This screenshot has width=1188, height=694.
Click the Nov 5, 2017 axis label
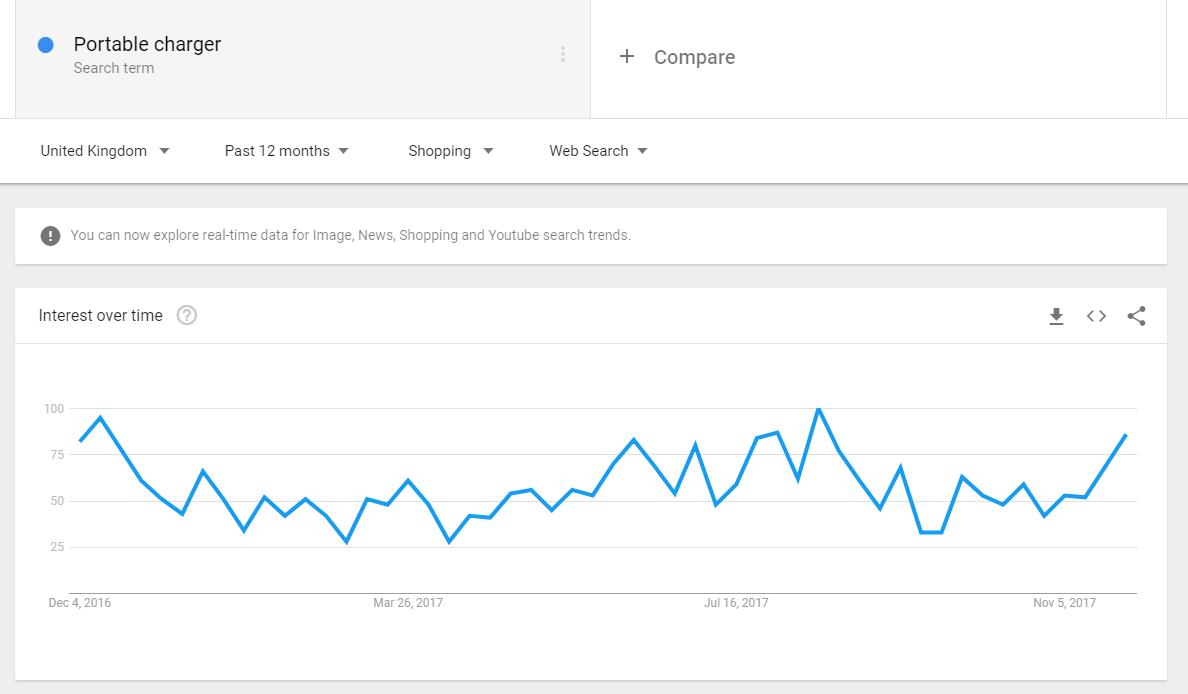coord(1065,602)
